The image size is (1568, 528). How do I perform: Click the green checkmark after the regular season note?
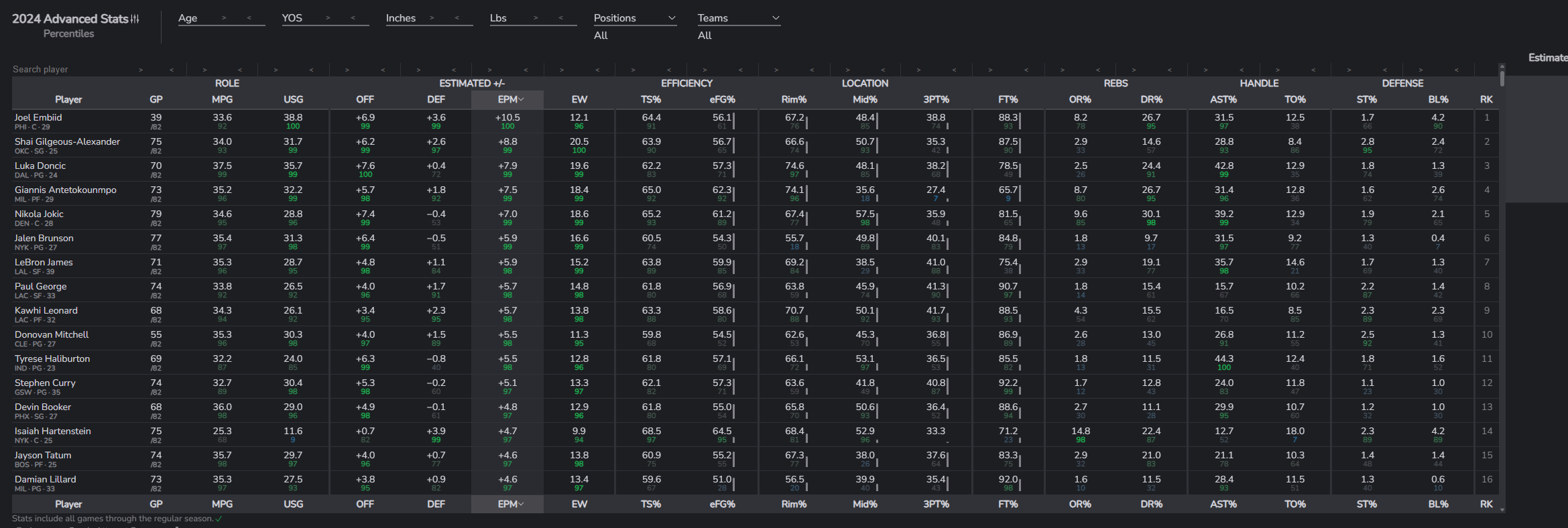(x=219, y=519)
